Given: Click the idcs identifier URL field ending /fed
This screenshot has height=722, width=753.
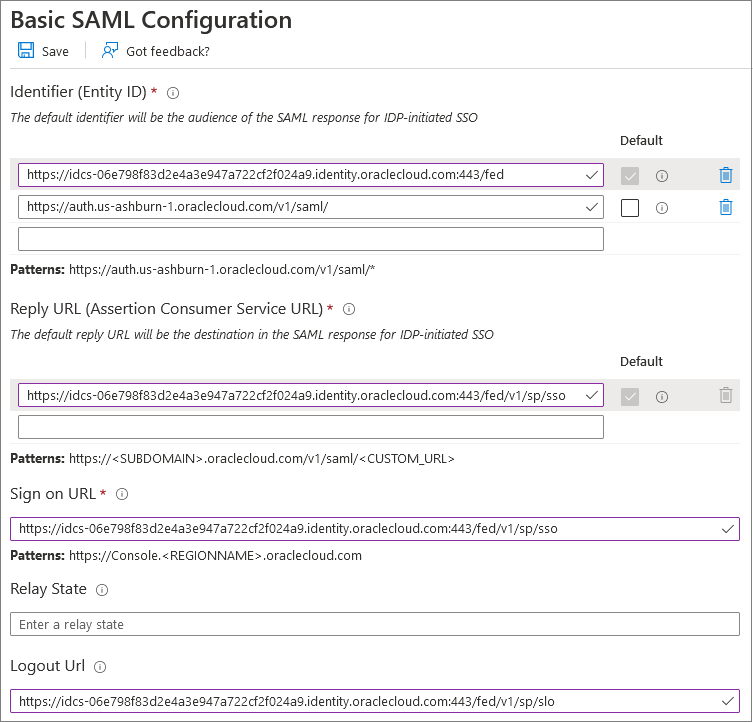Looking at the screenshot, I should [x=311, y=175].
